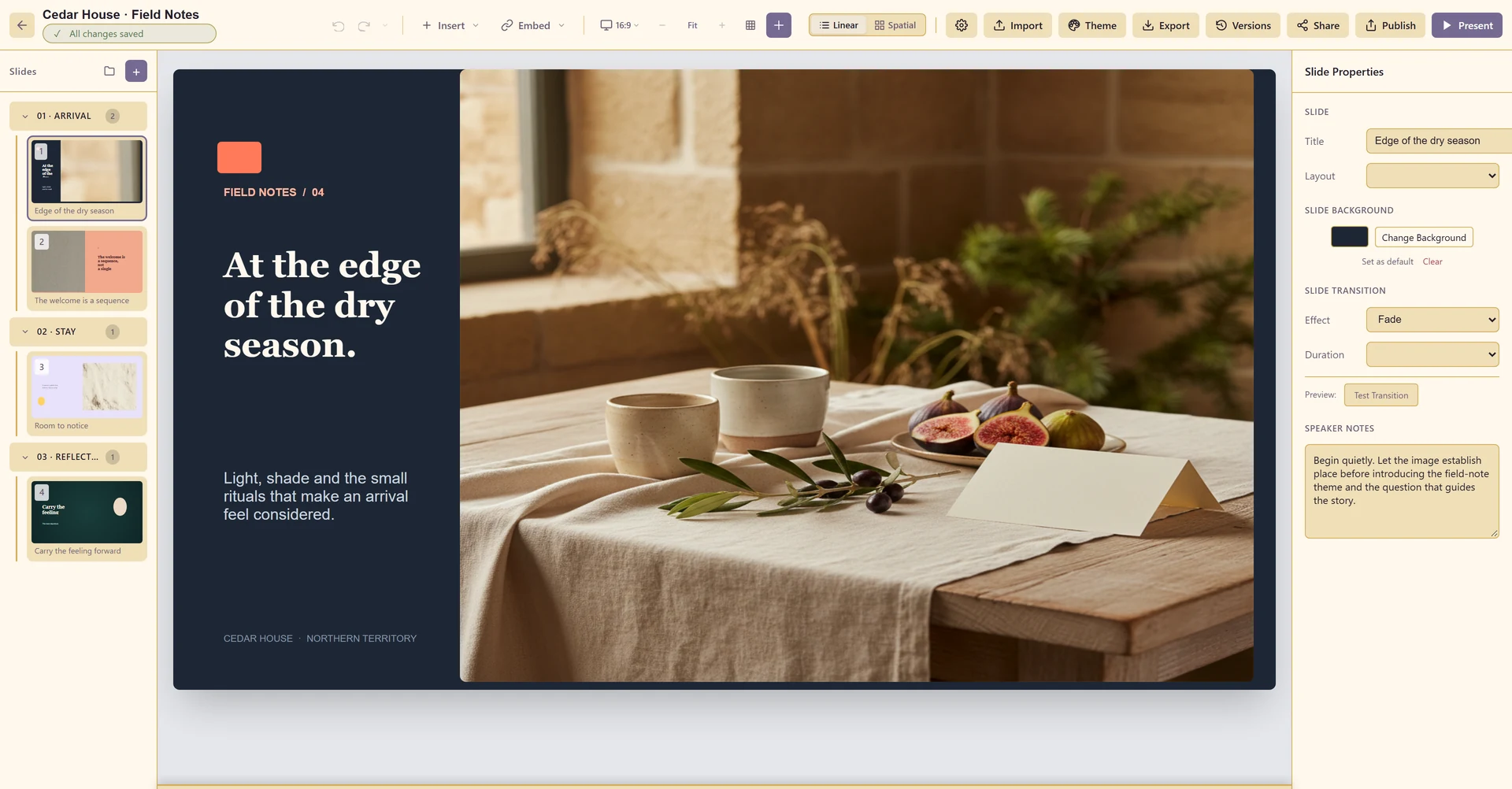Start presentation with Present button
1512x789 pixels.
1467,25
